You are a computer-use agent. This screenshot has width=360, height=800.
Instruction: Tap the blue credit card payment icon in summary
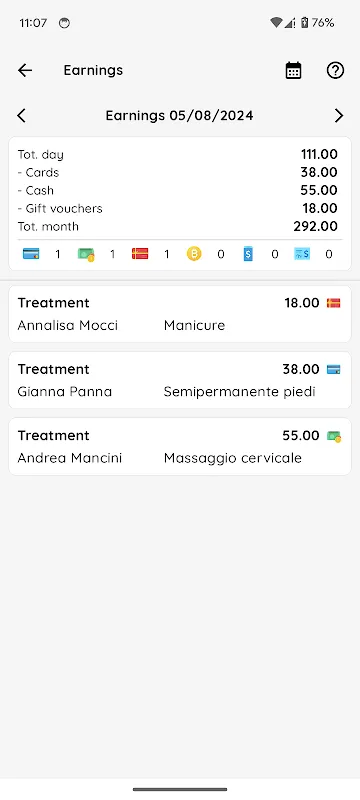(31, 254)
